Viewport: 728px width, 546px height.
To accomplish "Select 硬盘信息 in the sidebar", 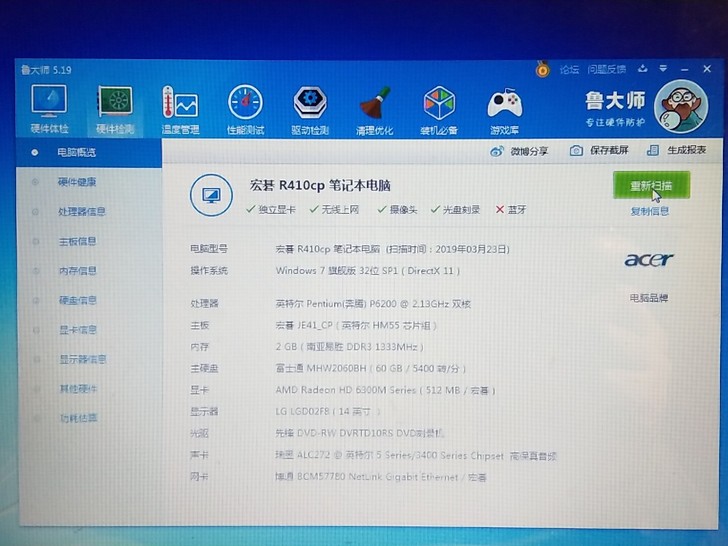I will [78, 300].
